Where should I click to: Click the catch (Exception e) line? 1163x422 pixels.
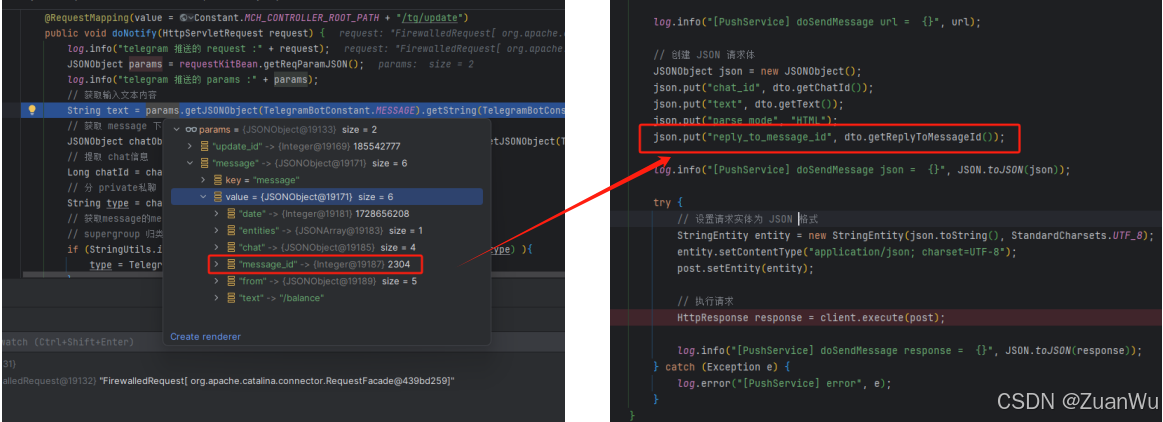coord(724,366)
